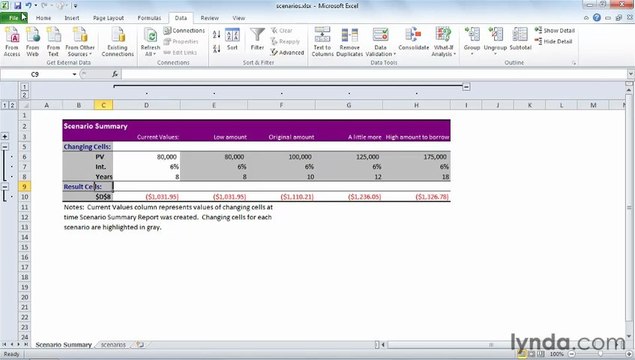Show column outline level 2
This screenshot has width=635, height=360.
pos(24,95)
